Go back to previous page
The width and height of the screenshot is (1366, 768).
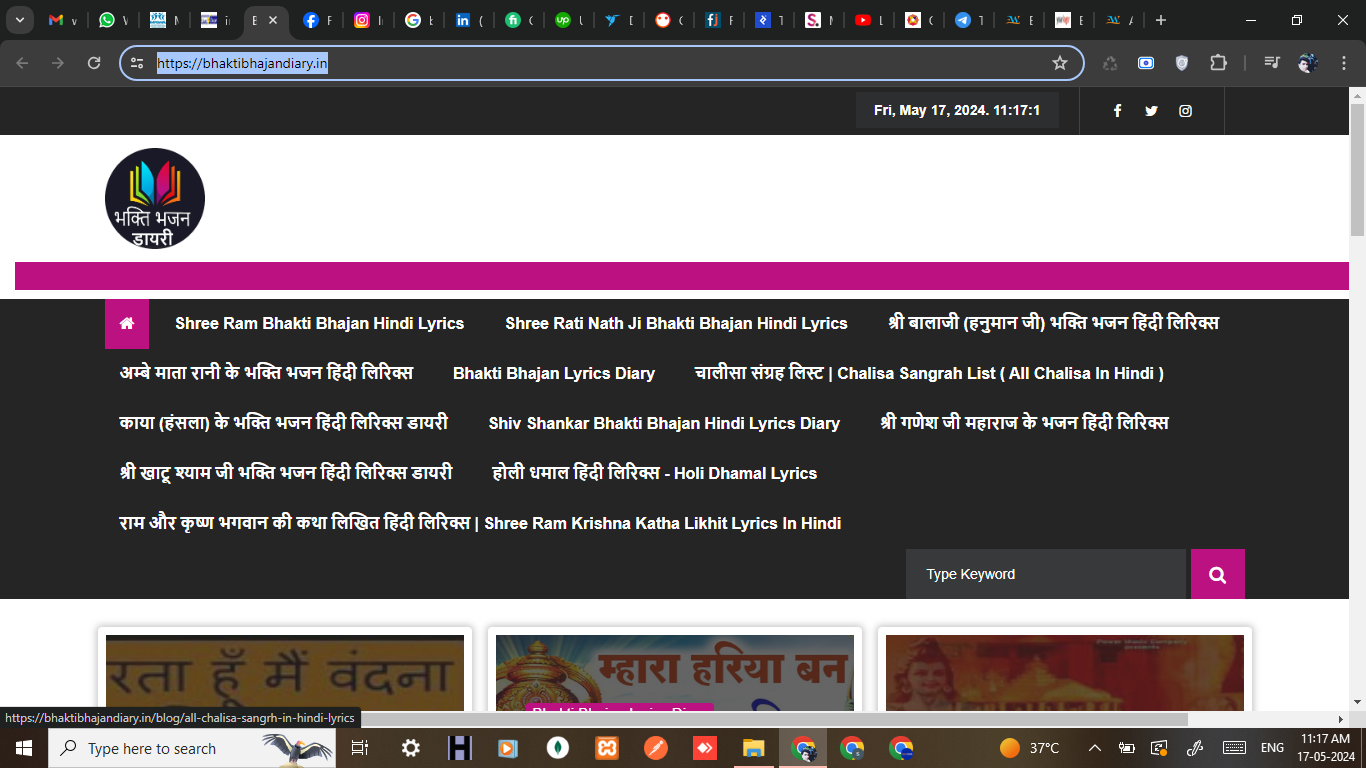pos(22,63)
